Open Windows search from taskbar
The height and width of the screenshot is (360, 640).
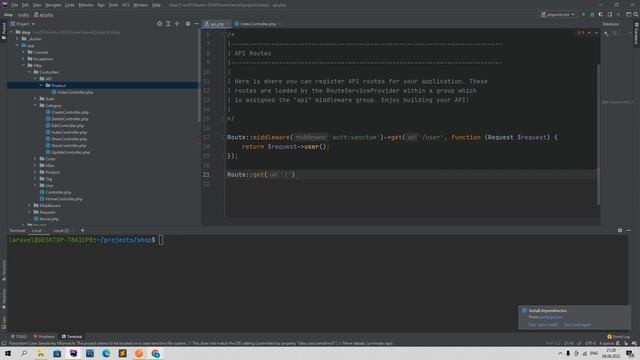(24, 353)
